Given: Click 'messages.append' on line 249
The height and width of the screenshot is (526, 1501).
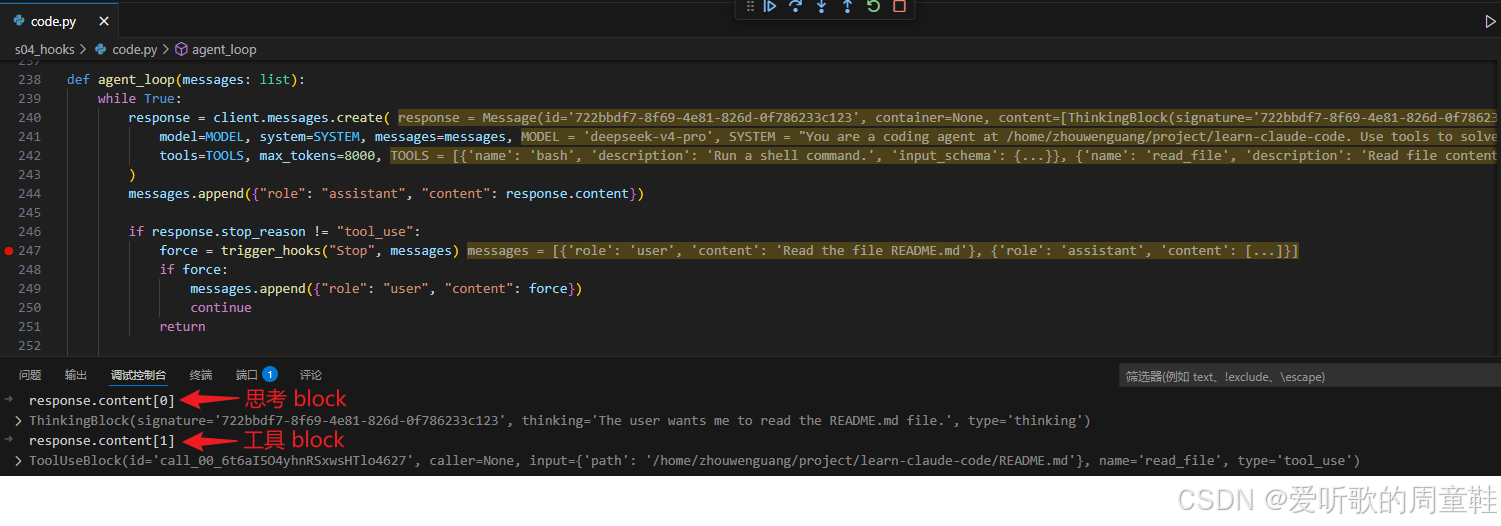Looking at the screenshot, I should (x=248, y=289).
